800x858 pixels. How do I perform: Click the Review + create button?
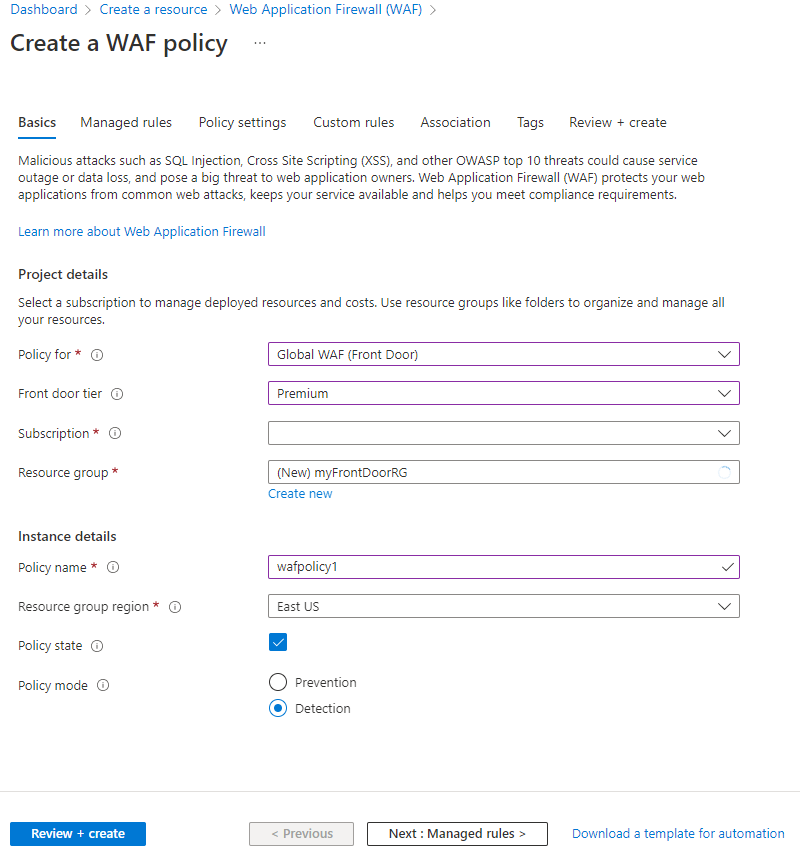tap(78, 834)
